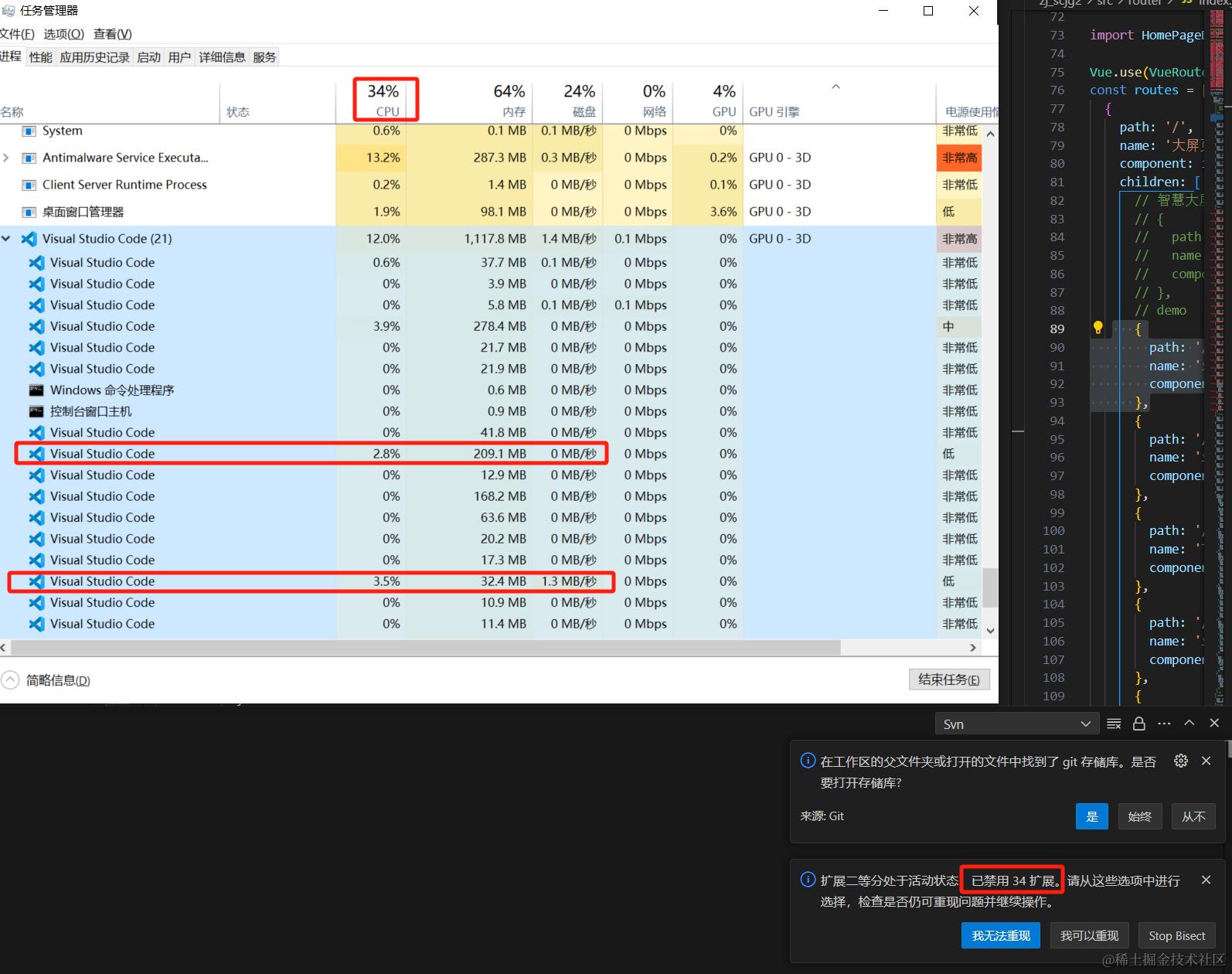Viewport: 1232px width, 974px height.
Task: Click the Windows 命令处理程序 console icon
Action: click(x=36, y=390)
